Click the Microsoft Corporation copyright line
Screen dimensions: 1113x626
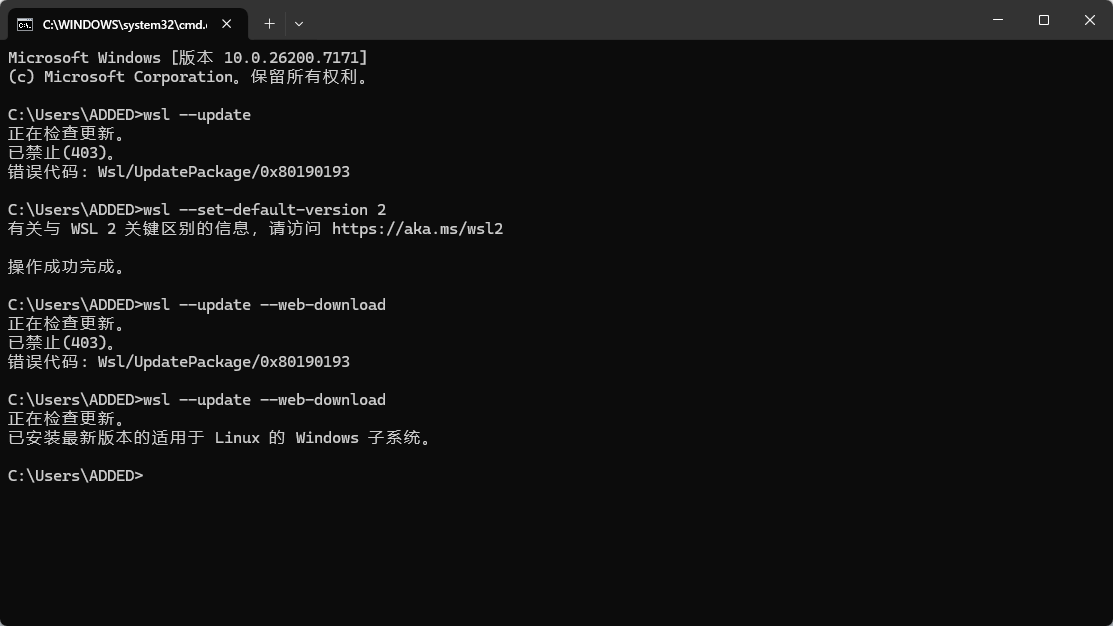coord(188,77)
